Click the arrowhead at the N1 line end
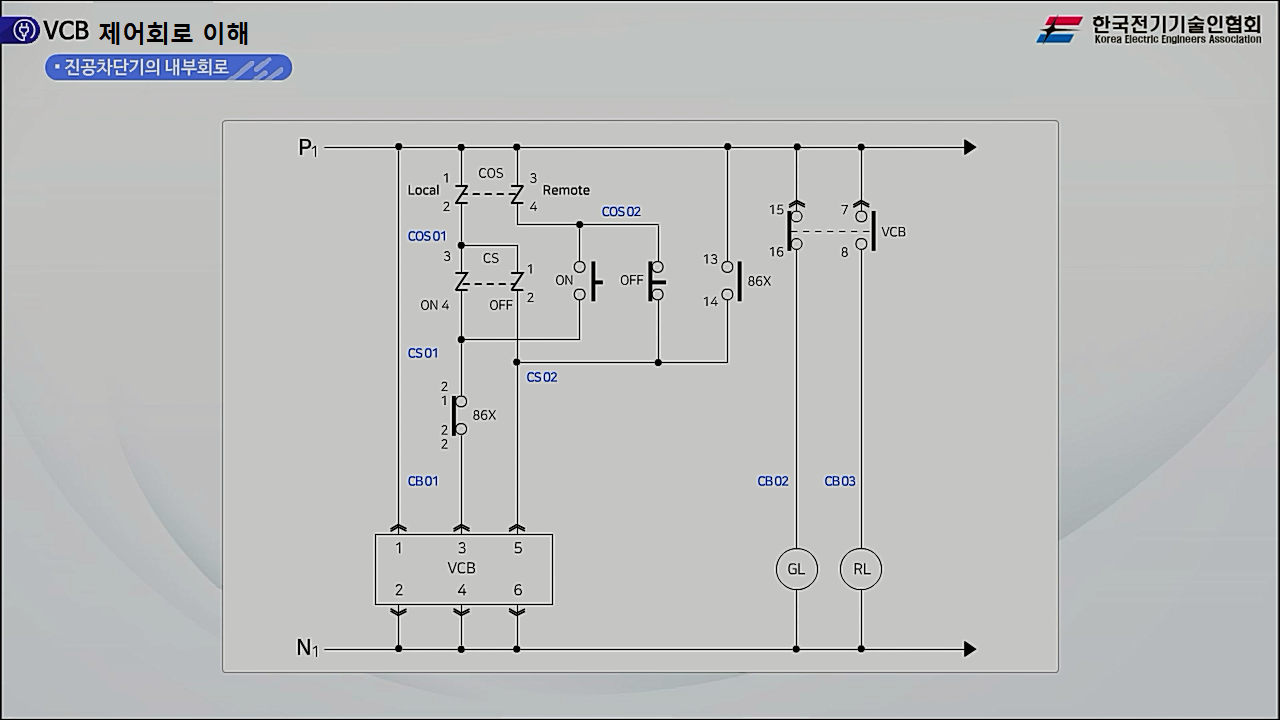The image size is (1280, 720). [969, 649]
